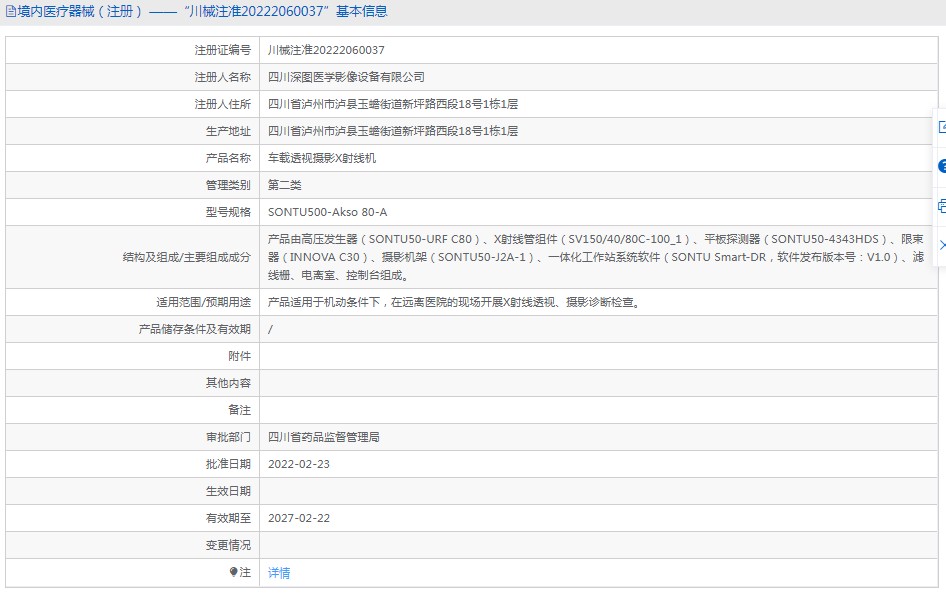Click the slash value for 产品储存条件及有效期
Screen dimensions: 946x595
point(270,329)
